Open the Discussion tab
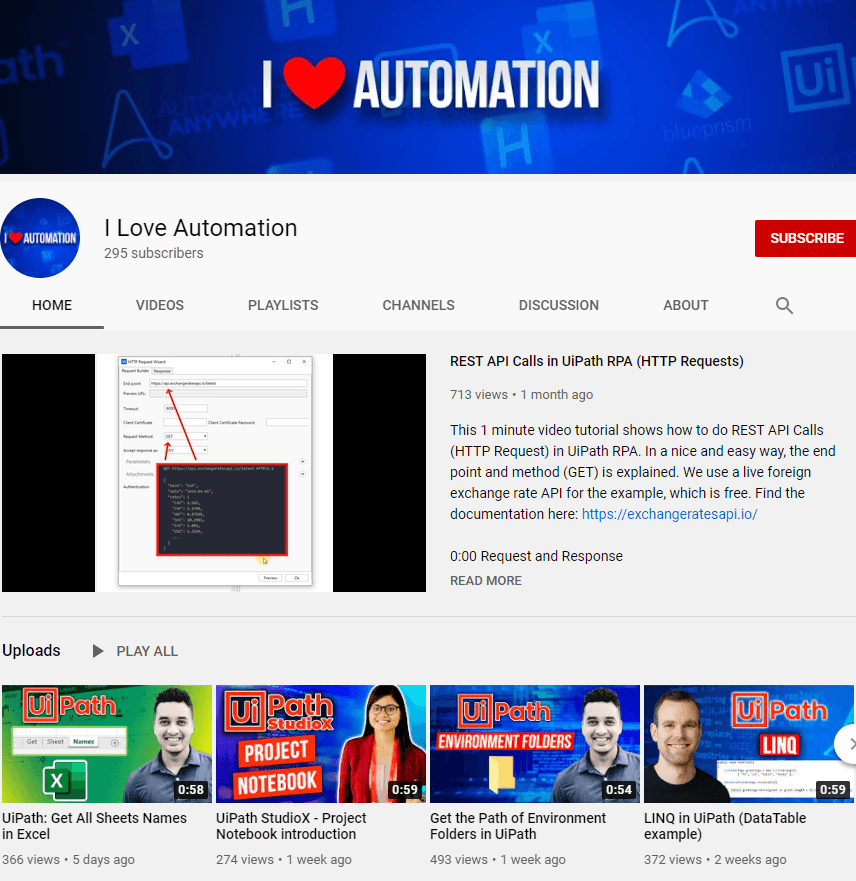 pyautogui.click(x=559, y=305)
